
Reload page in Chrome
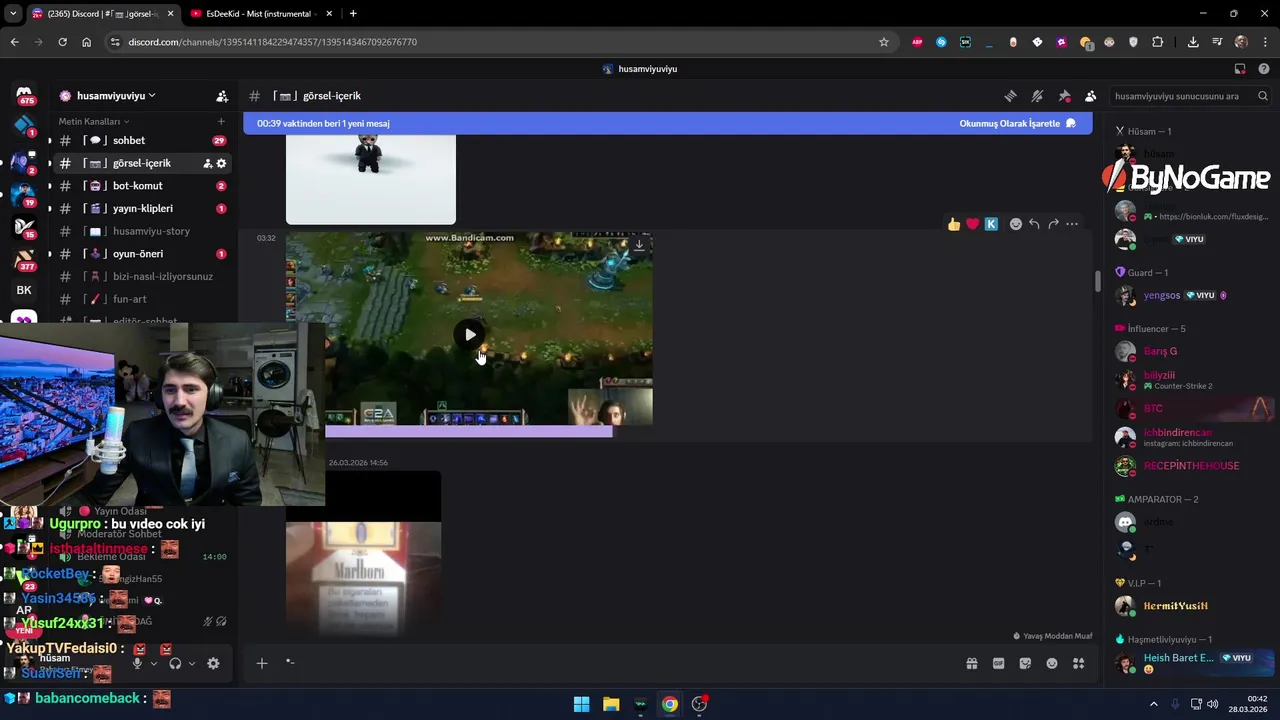tap(62, 42)
